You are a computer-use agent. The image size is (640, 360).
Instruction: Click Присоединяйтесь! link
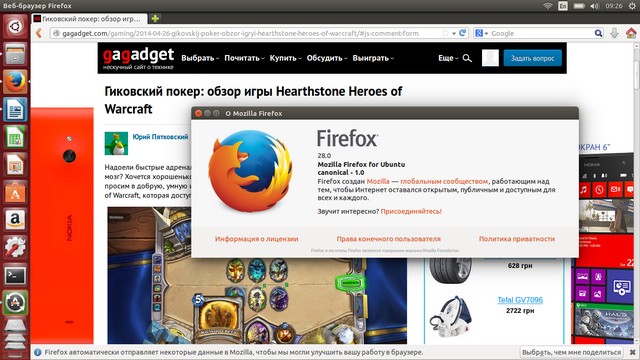click(x=411, y=211)
